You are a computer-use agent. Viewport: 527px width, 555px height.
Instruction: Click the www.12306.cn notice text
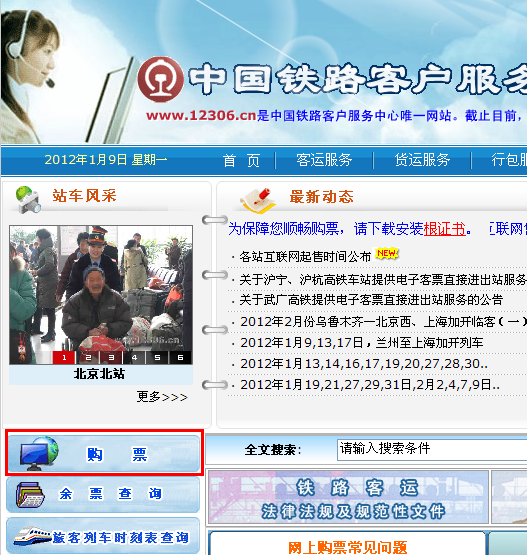(334, 115)
